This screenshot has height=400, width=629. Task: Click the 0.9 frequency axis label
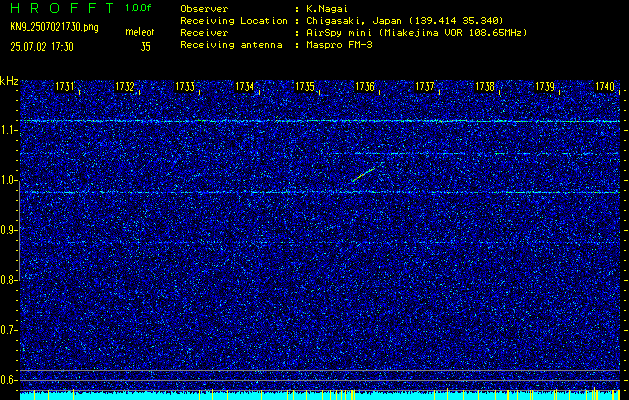tap(8, 230)
